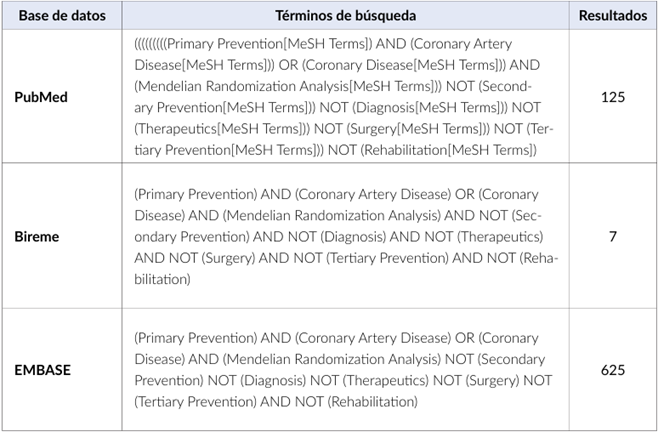Image resolution: width=658 pixels, height=432 pixels.
Task: Click the PubMed search terms cell
Action: tap(344, 97)
